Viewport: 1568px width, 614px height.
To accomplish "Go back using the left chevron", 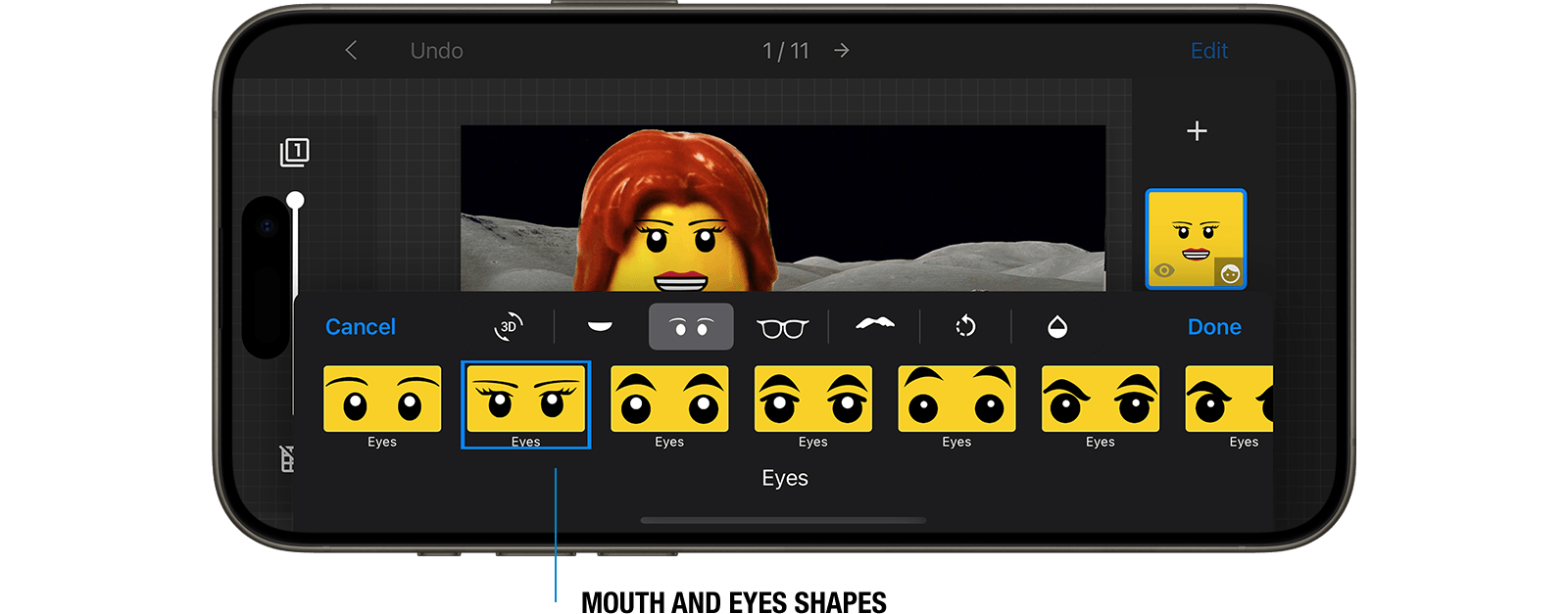I will [x=351, y=51].
